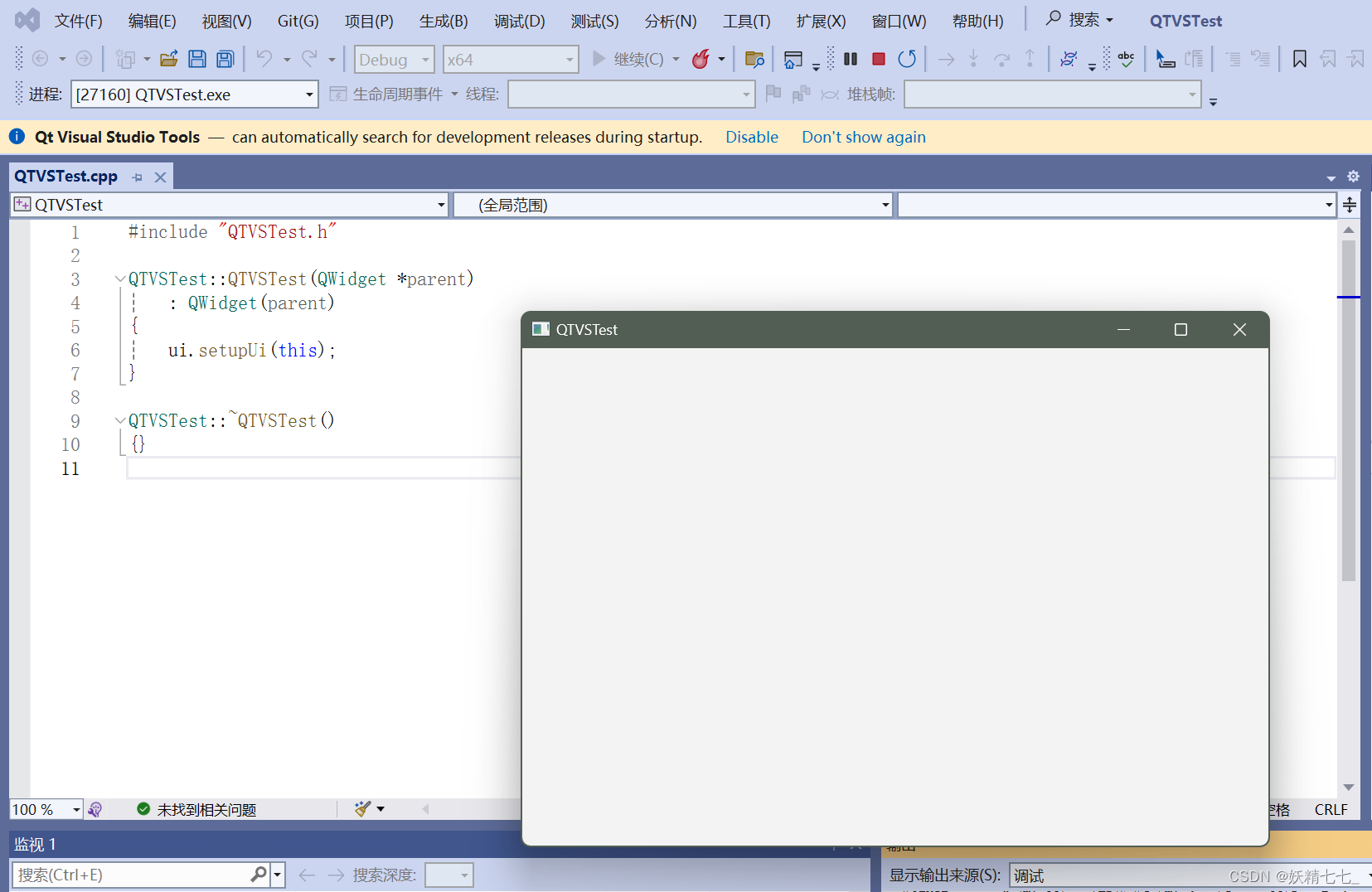Collapse the QTVSTest constructor code block
1372x892 pixels.
point(120,279)
